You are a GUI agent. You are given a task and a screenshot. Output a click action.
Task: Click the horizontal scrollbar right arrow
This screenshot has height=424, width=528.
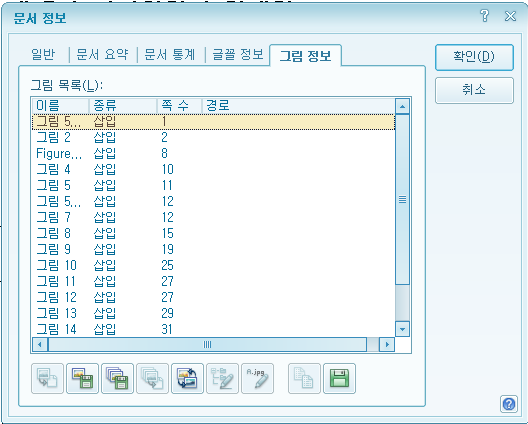(387, 345)
